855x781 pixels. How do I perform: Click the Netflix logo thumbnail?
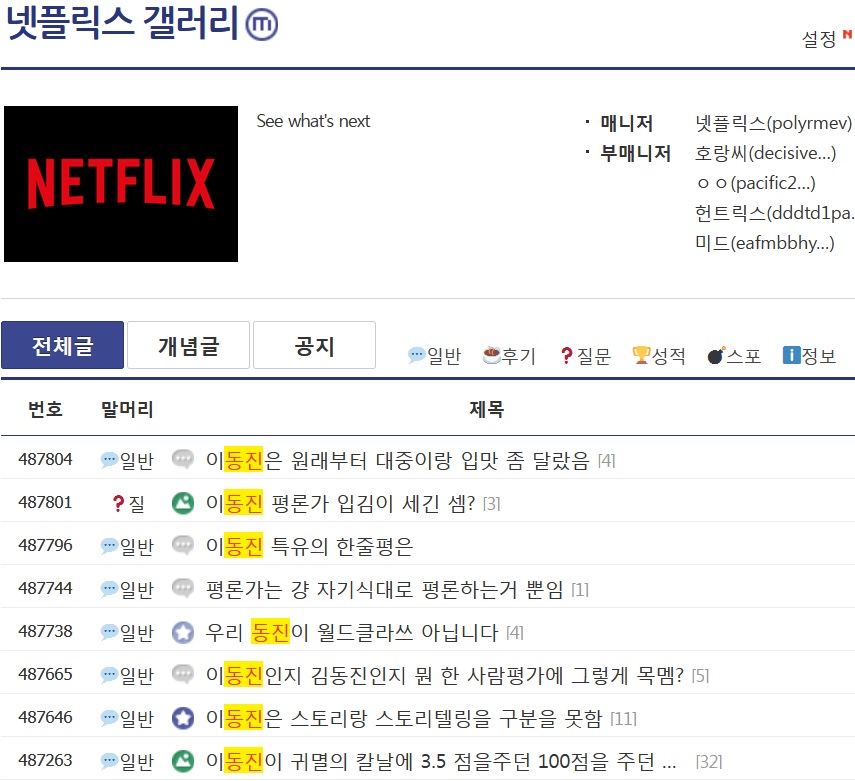pyautogui.click(x=121, y=184)
